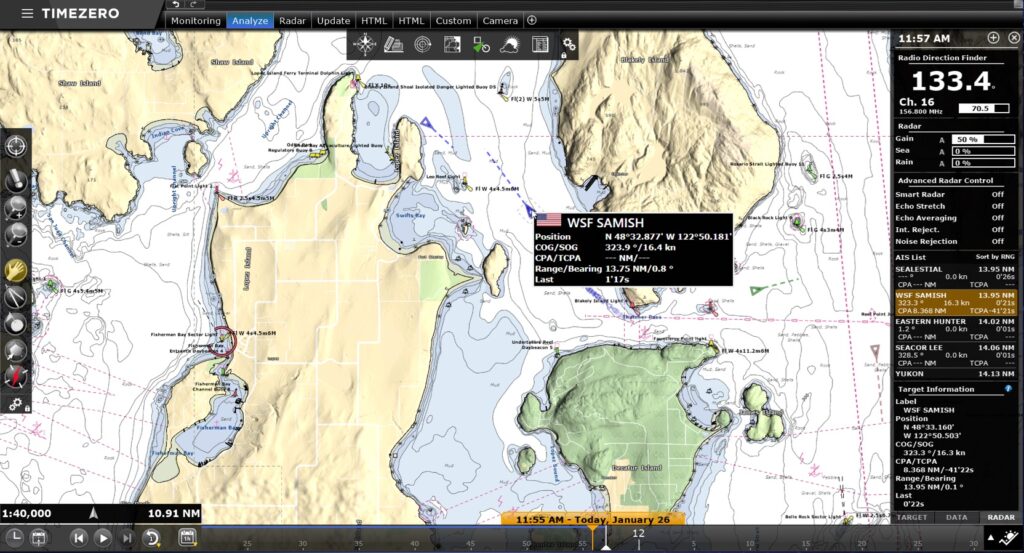Image resolution: width=1024 pixels, height=553 pixels.
Task: Open the compass rose mode ribbon button
Action: [364, 44]
